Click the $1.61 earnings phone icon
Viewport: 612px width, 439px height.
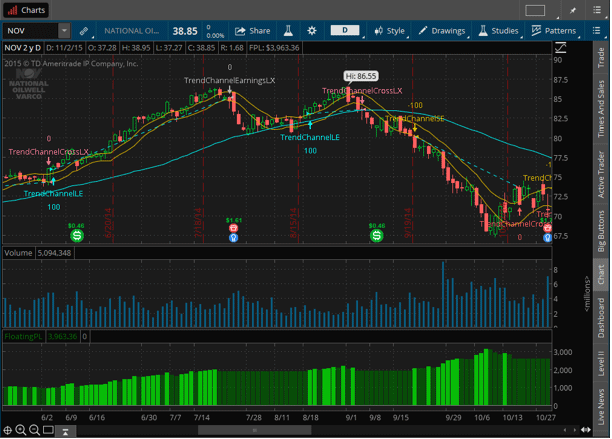pos(233,227)
